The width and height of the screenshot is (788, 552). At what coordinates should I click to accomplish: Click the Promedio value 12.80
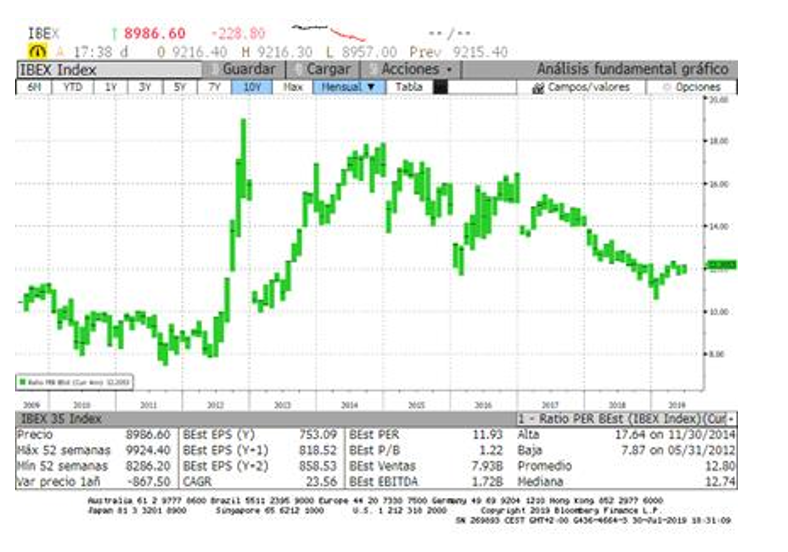tap(721, 466)
